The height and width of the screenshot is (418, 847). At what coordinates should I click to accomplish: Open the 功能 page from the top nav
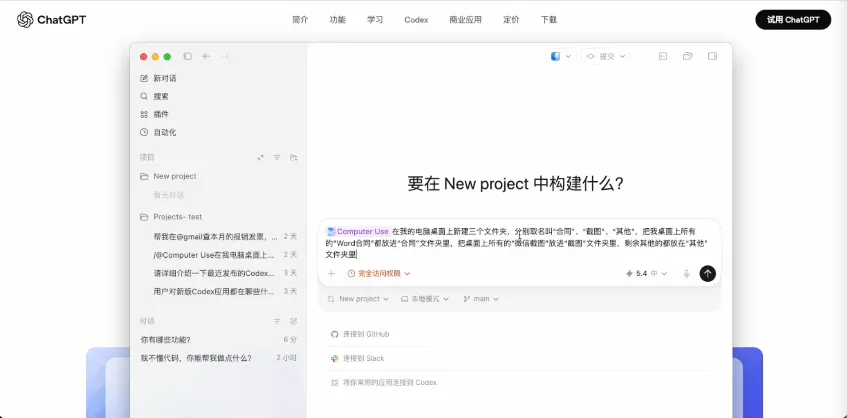(x=337, y=20)
